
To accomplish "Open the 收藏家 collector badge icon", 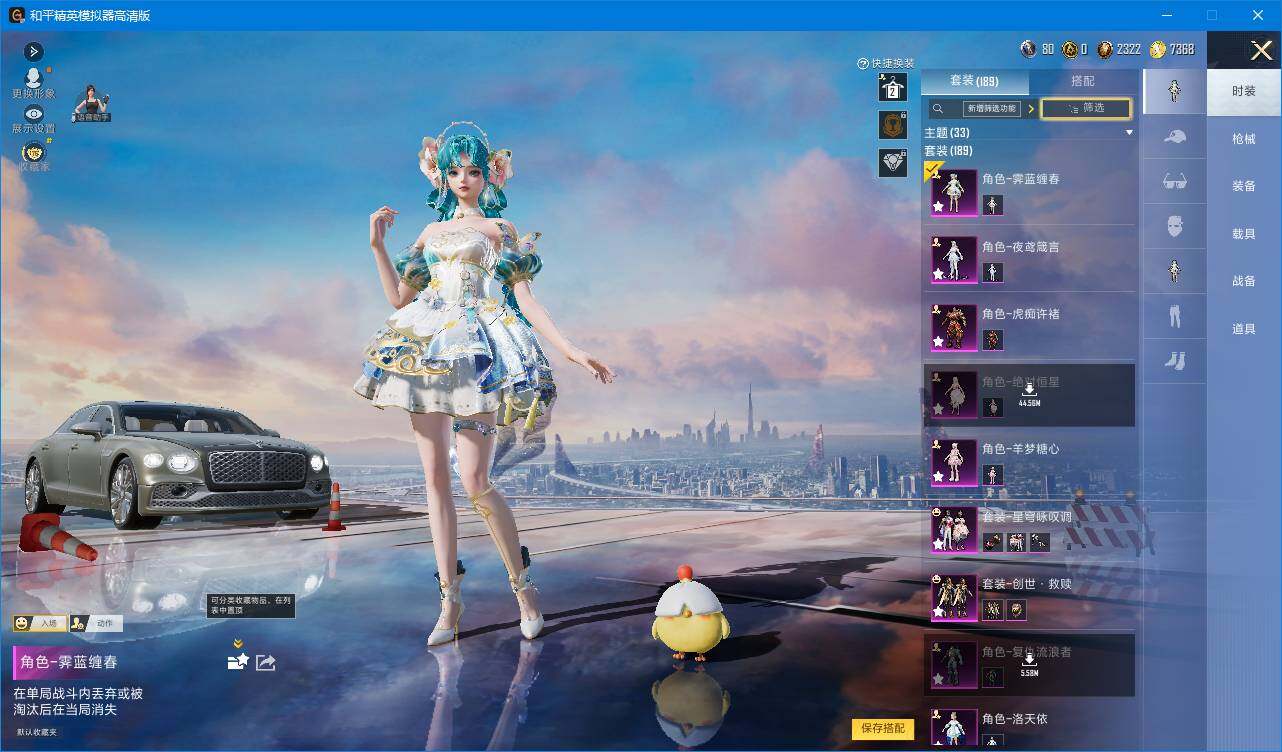I will click(34, 153).
